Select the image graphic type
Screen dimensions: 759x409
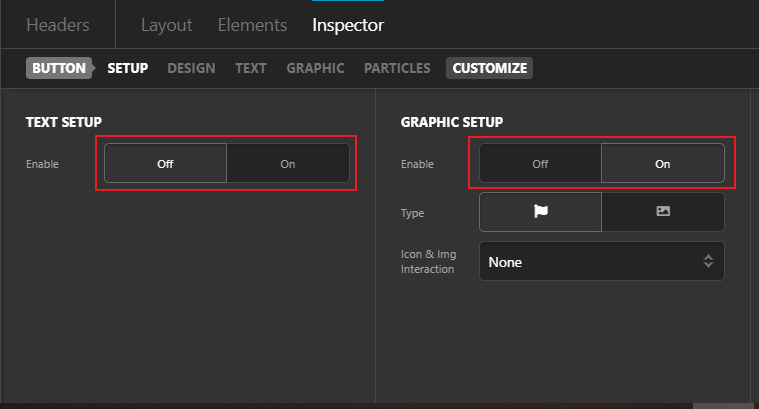point(663,212)
